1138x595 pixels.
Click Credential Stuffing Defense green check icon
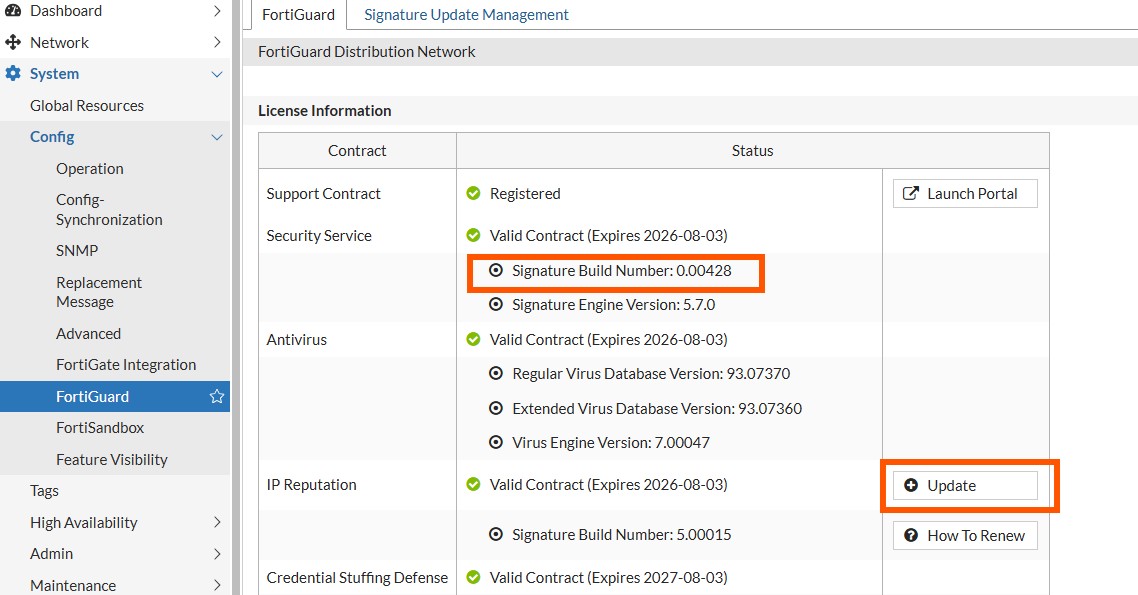tap(473, 577)
